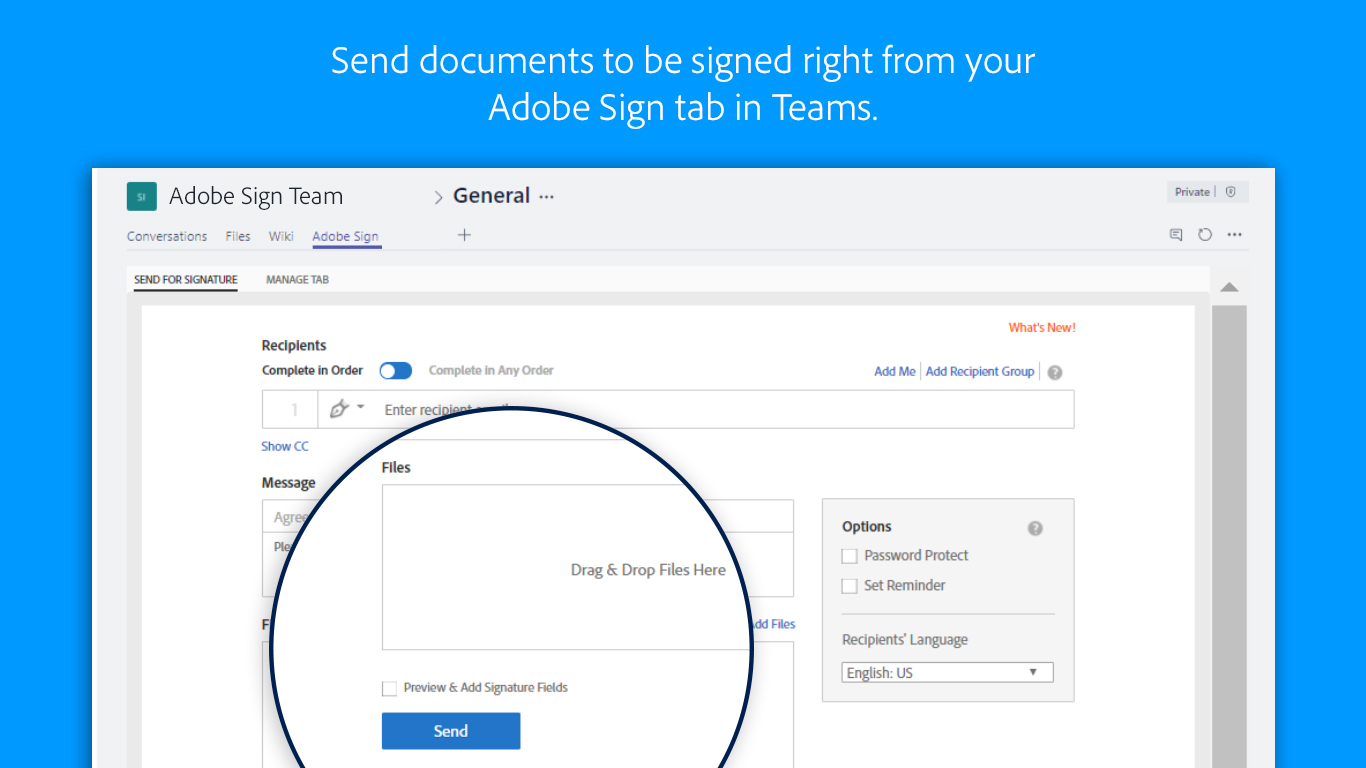Click the signer pen role icon
This screenshot has width=1366, height=768.
click(339, 408)
